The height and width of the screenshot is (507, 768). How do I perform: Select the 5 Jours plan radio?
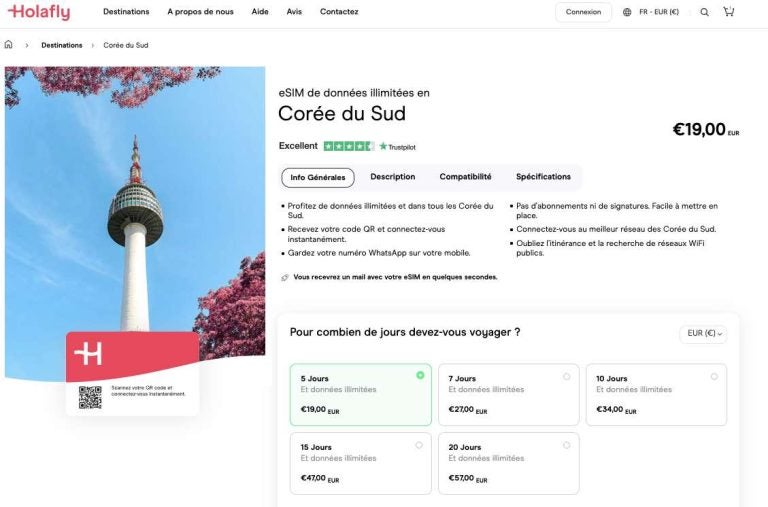[x=420, y=375]
